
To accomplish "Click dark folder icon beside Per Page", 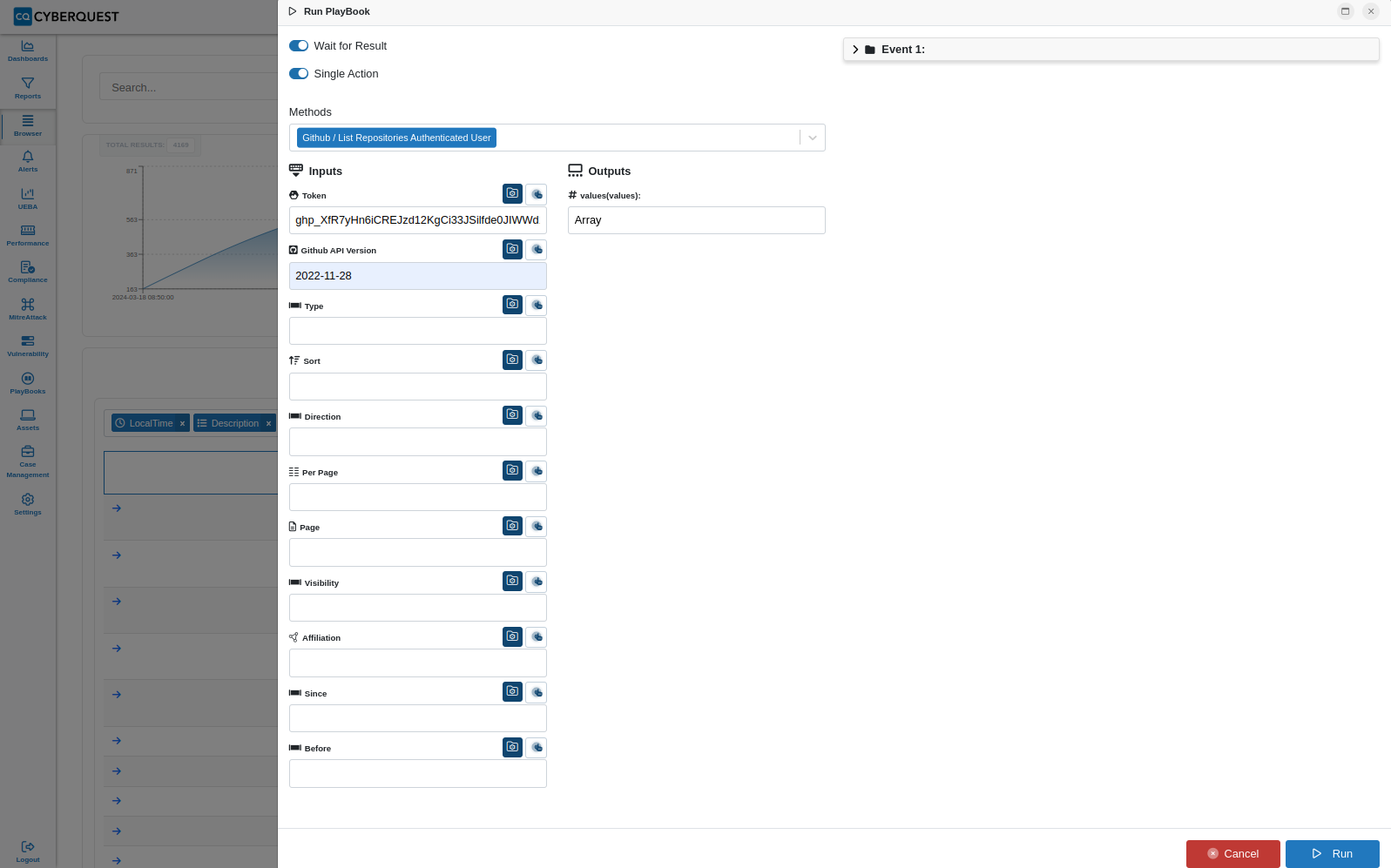I will click(x=512, y=470).
